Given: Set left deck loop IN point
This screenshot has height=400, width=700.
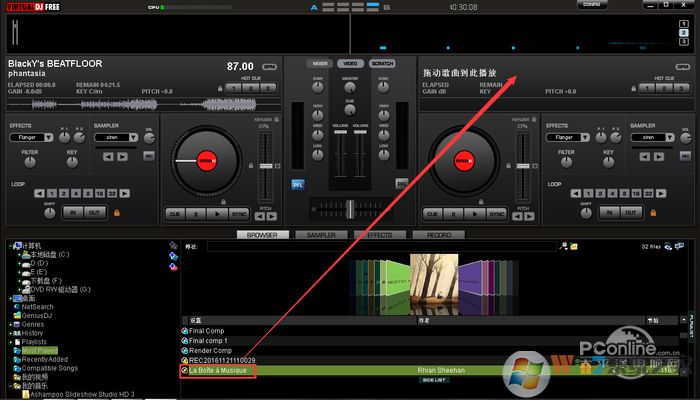Looking at the screenshot, I should pos(73,212).
